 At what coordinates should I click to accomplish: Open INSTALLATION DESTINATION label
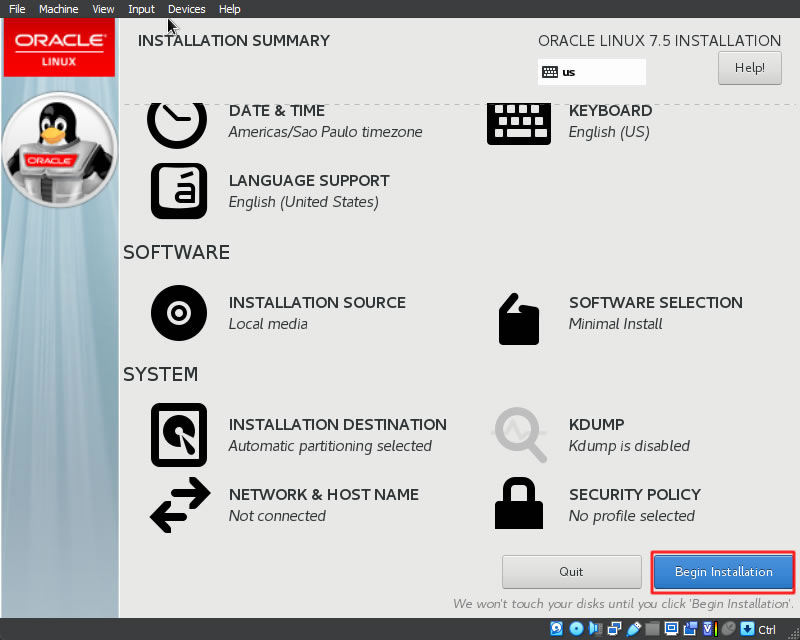(x=338, y=425)
